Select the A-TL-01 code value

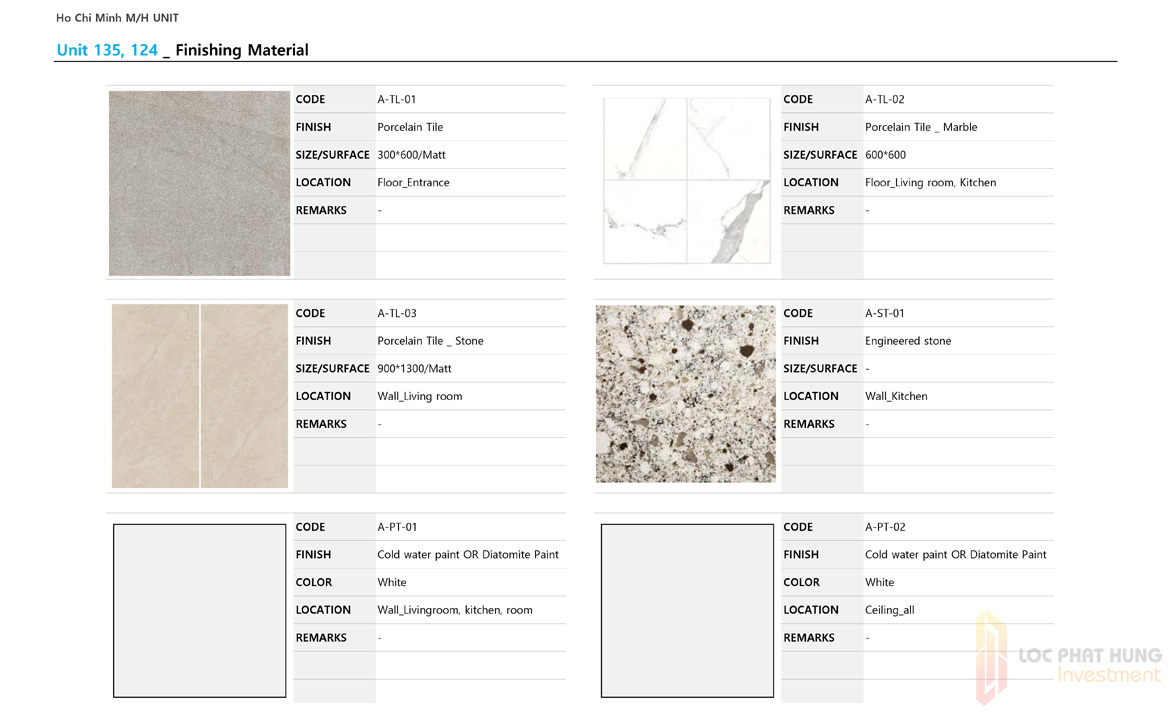click(x=396, y=99)
